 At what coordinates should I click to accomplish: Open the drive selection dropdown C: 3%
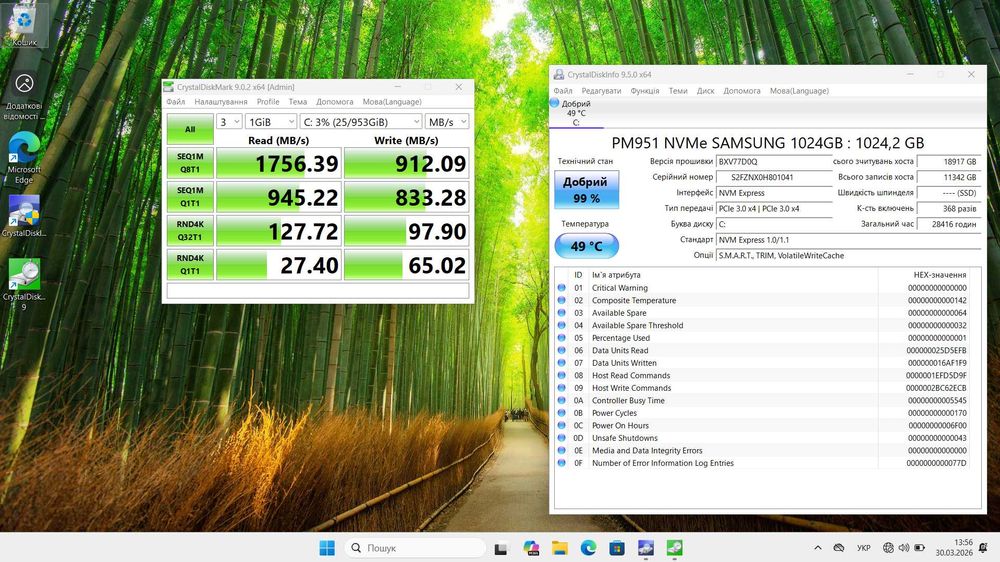[361, 122]
